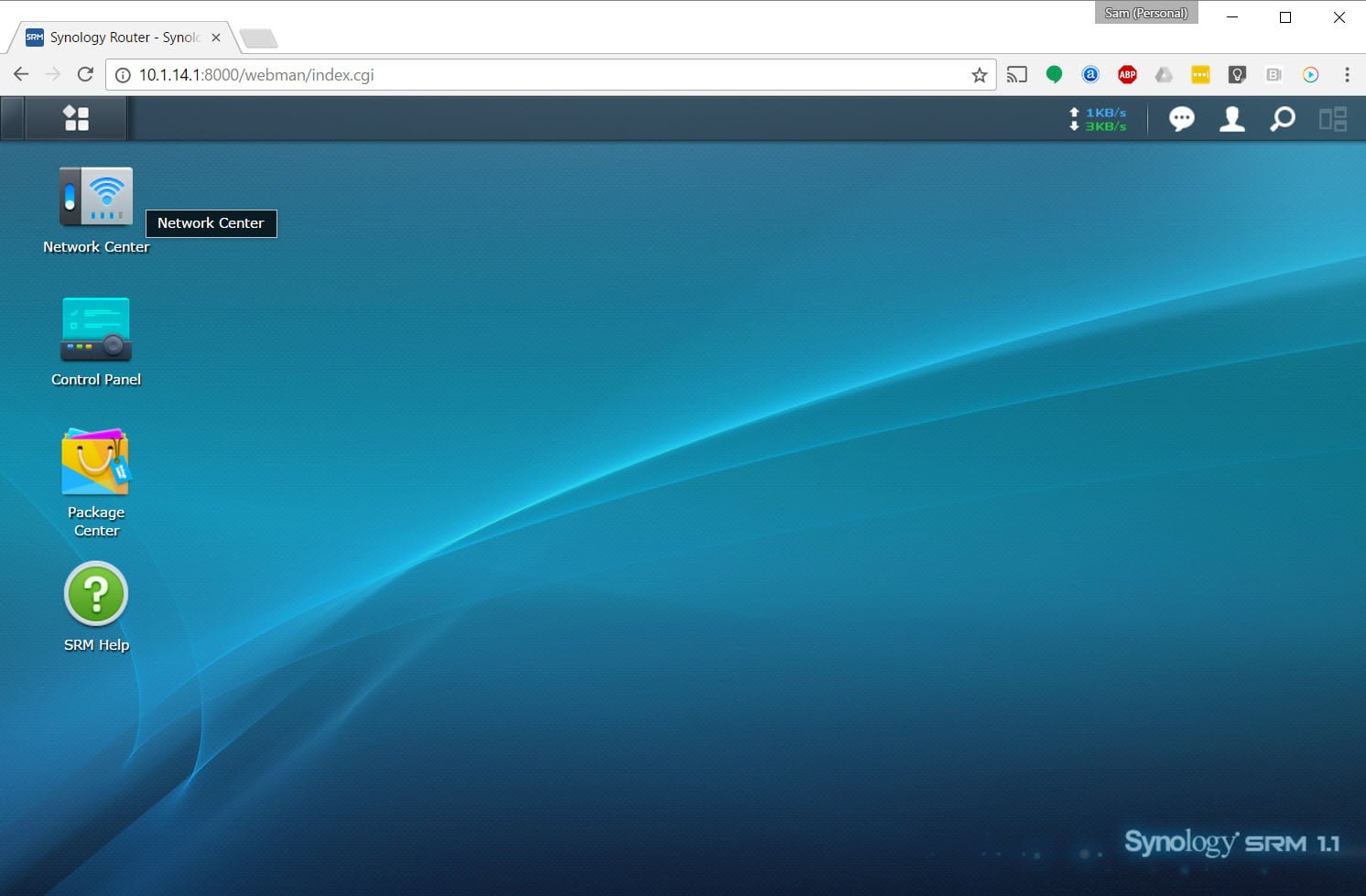Click the Network Center icon label text

coord(96,247)
